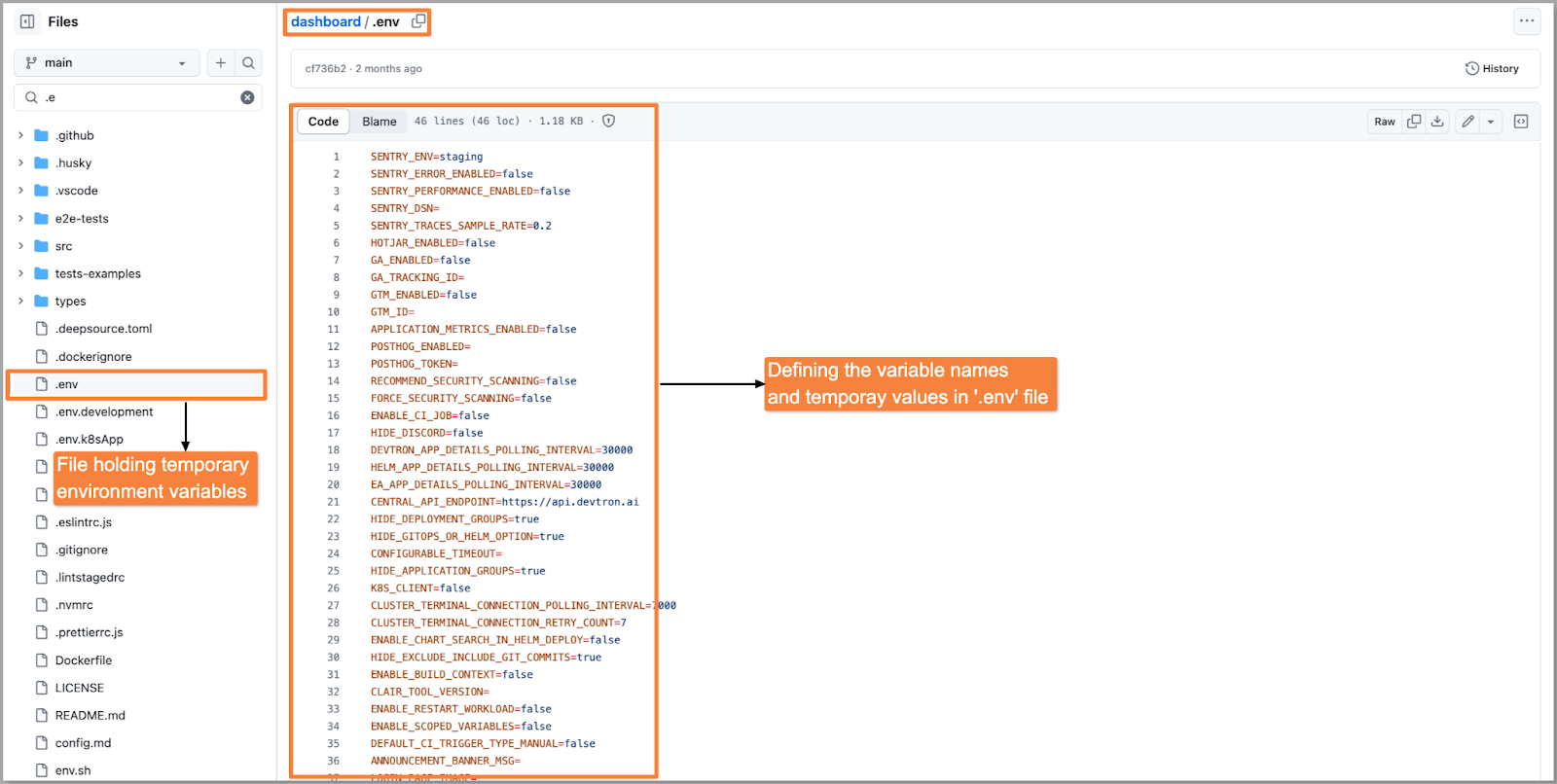Click line number 1

[x=337, y=157]
